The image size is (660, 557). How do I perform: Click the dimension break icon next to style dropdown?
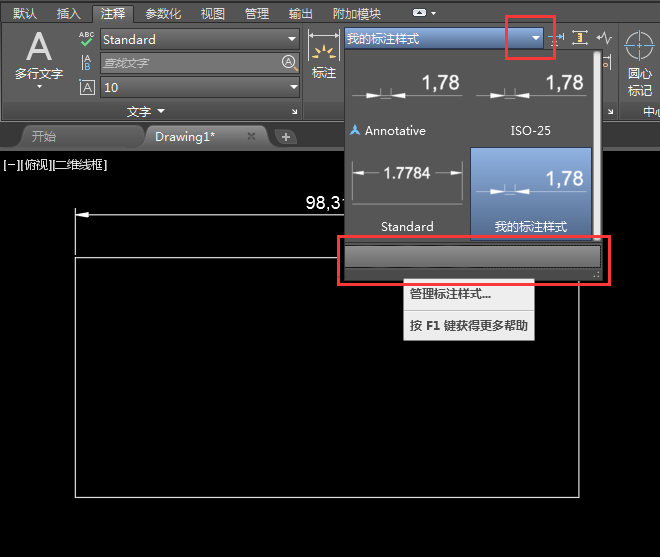pyautogui.click(x=556, y=39)
